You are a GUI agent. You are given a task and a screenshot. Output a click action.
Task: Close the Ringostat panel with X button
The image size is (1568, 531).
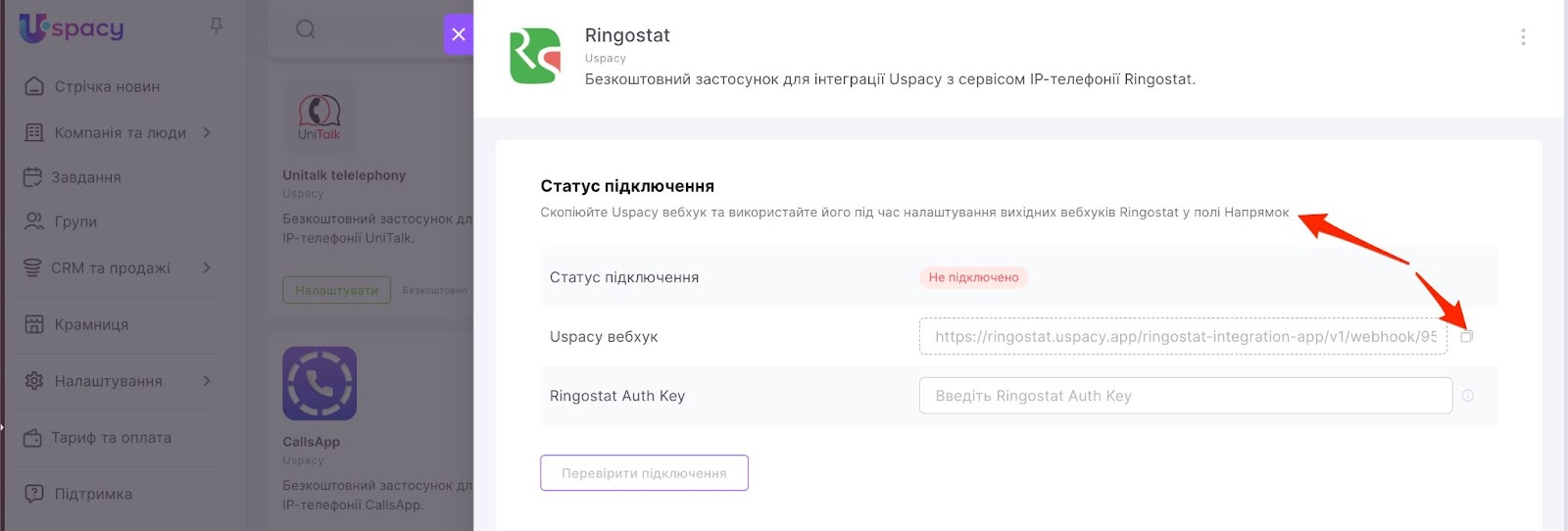coord(458,34)
